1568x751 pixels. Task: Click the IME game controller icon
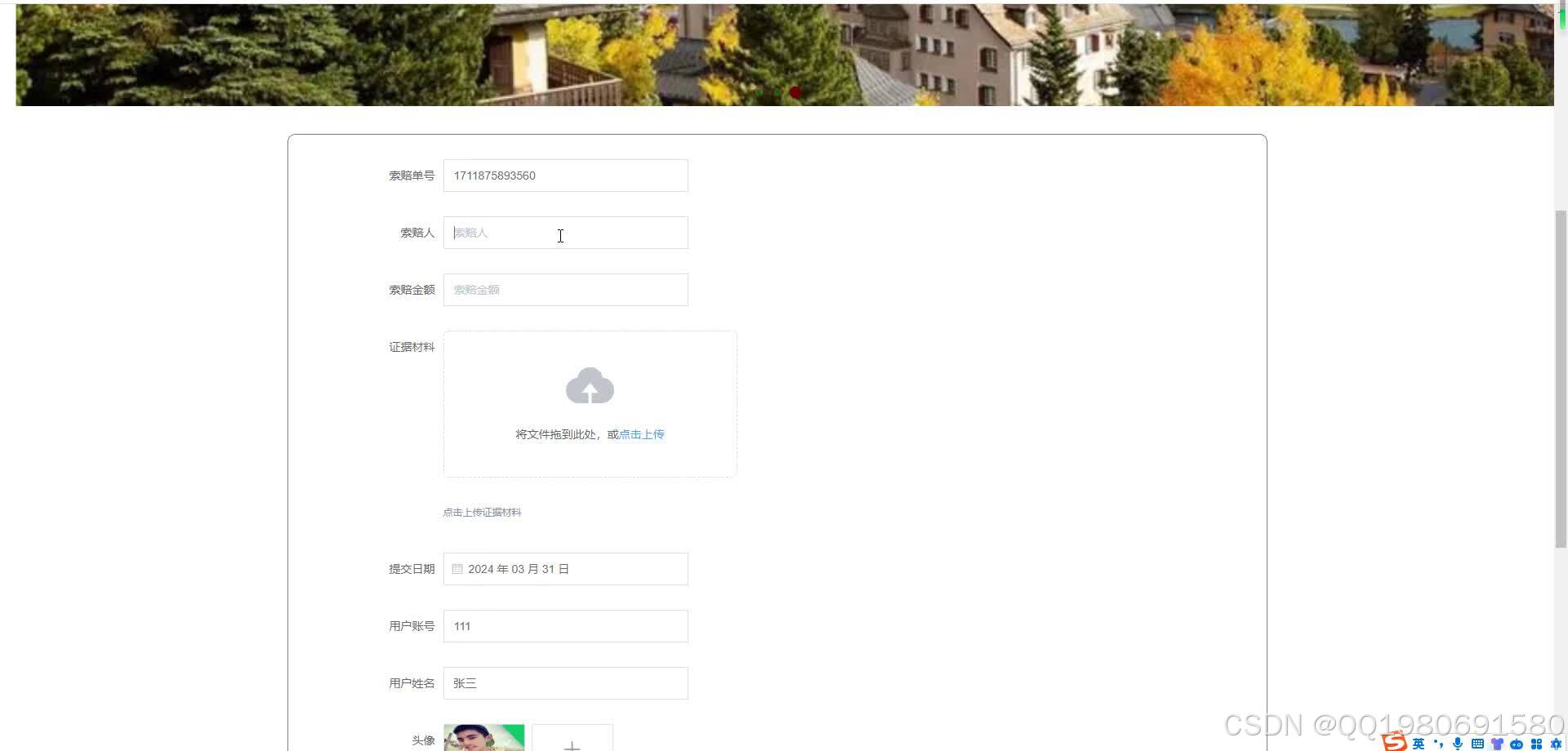[x=1517, y=744]
